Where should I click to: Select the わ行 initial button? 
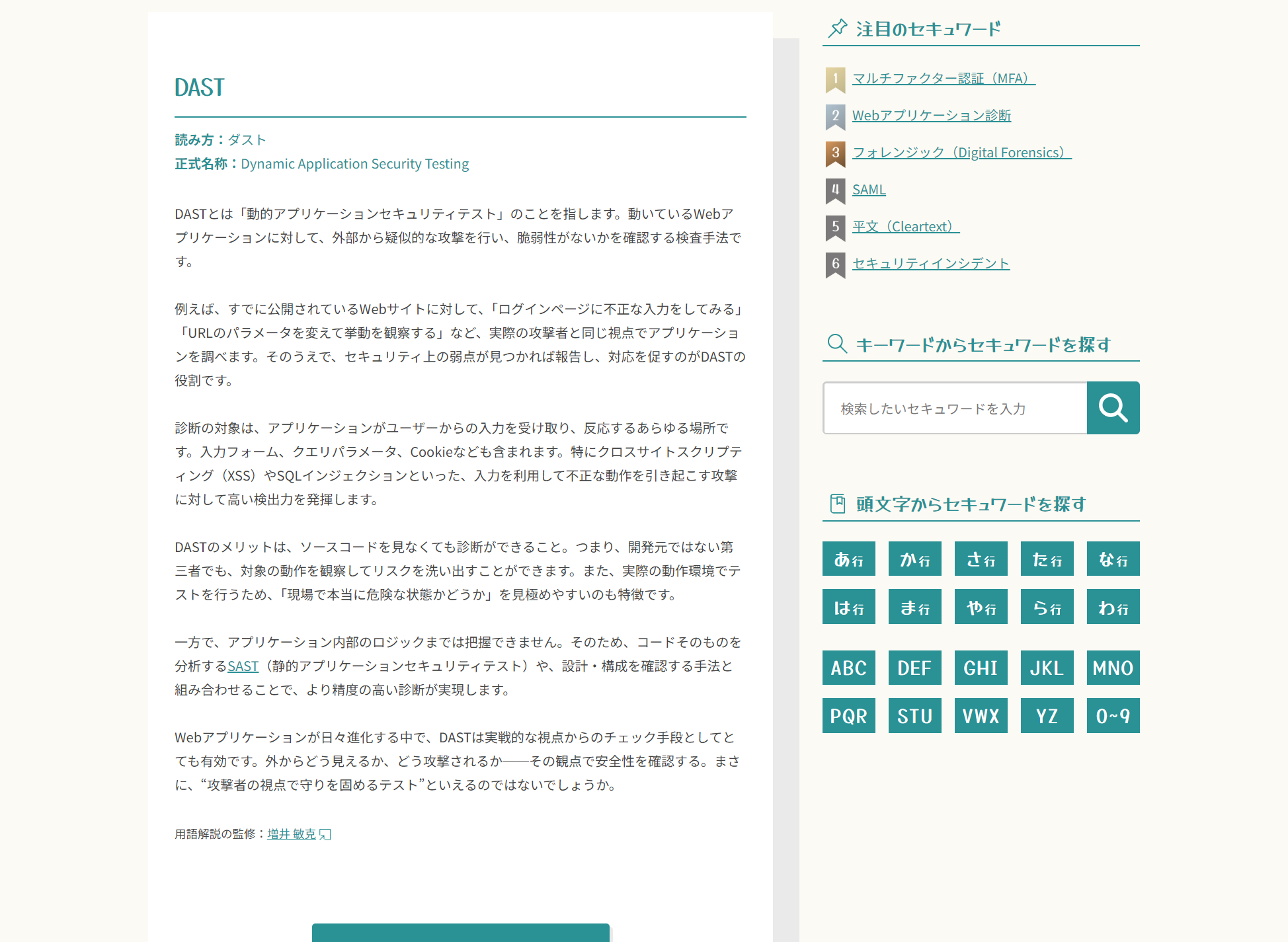(x=1113, y=606)
